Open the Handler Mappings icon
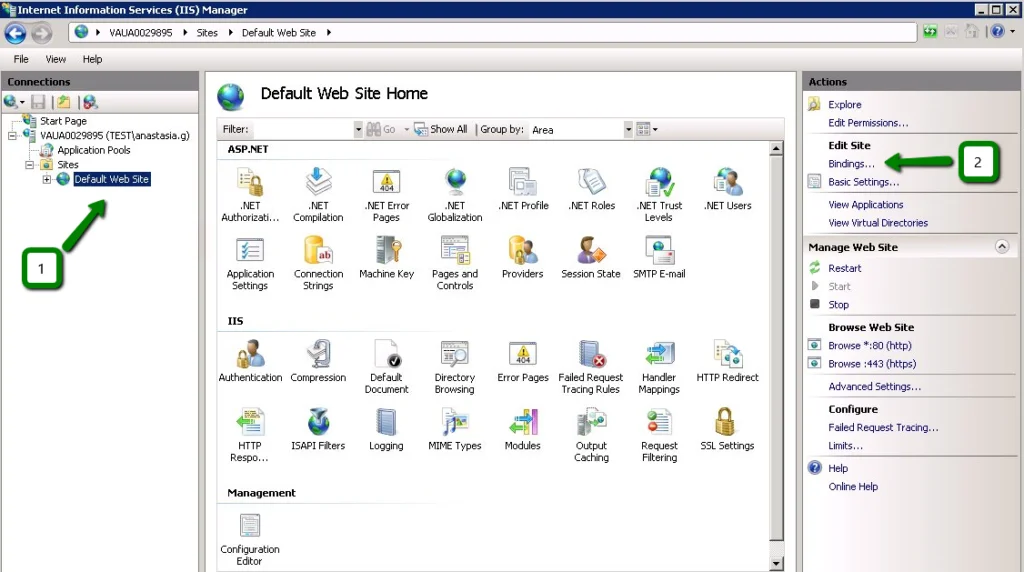Screen dimensions: 1024x572 click(x=659, y=356)
